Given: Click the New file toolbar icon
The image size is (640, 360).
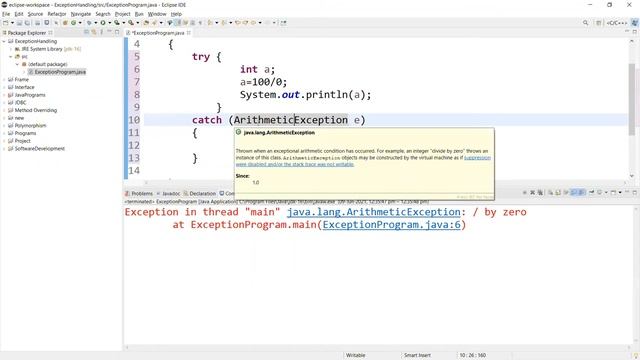Looking at the screenshot, I should tap(6, 23).
